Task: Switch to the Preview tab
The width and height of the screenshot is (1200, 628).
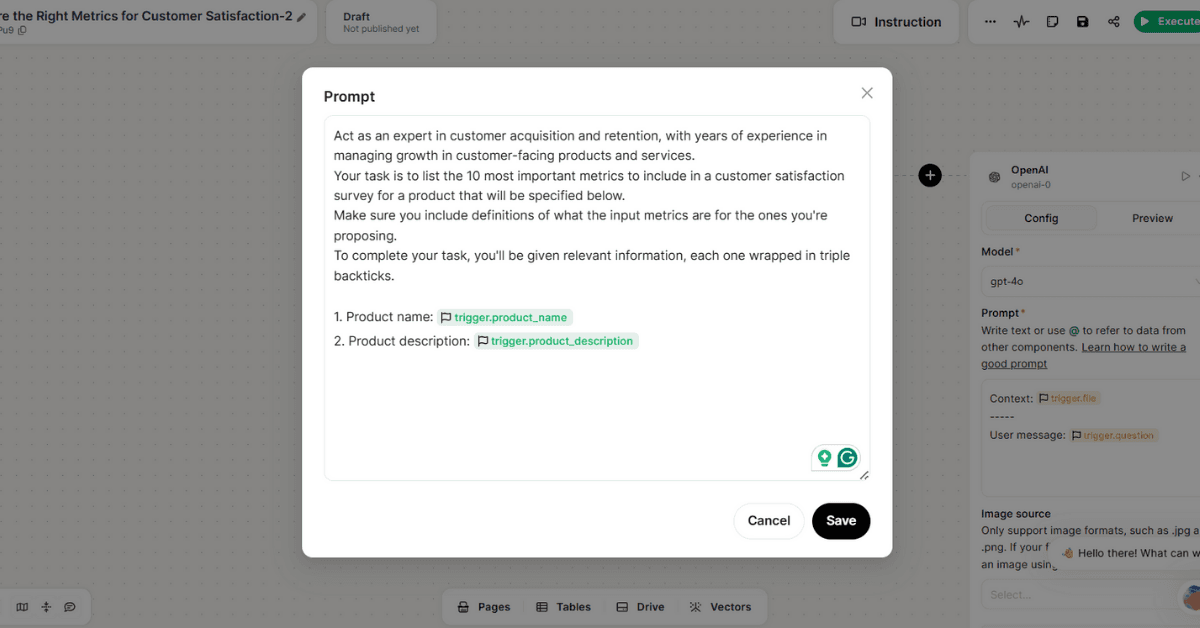Action: click(1152, 218)
